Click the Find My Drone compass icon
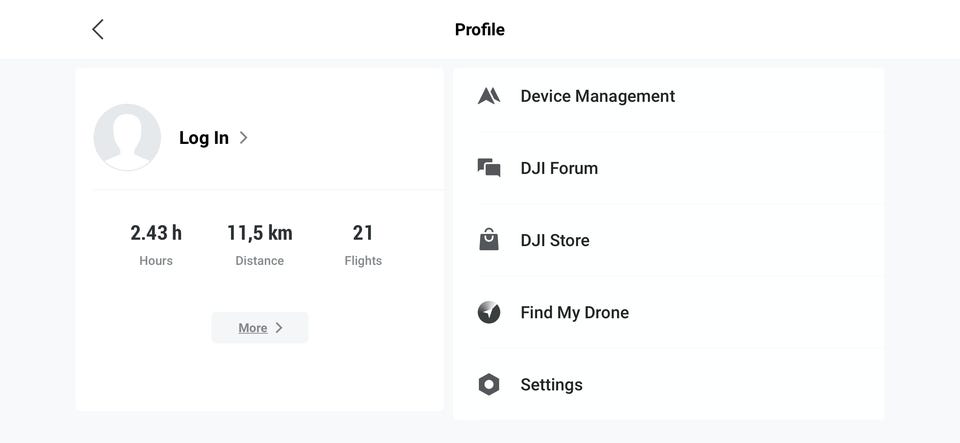960x443 pixels. (x=489, y=312)
